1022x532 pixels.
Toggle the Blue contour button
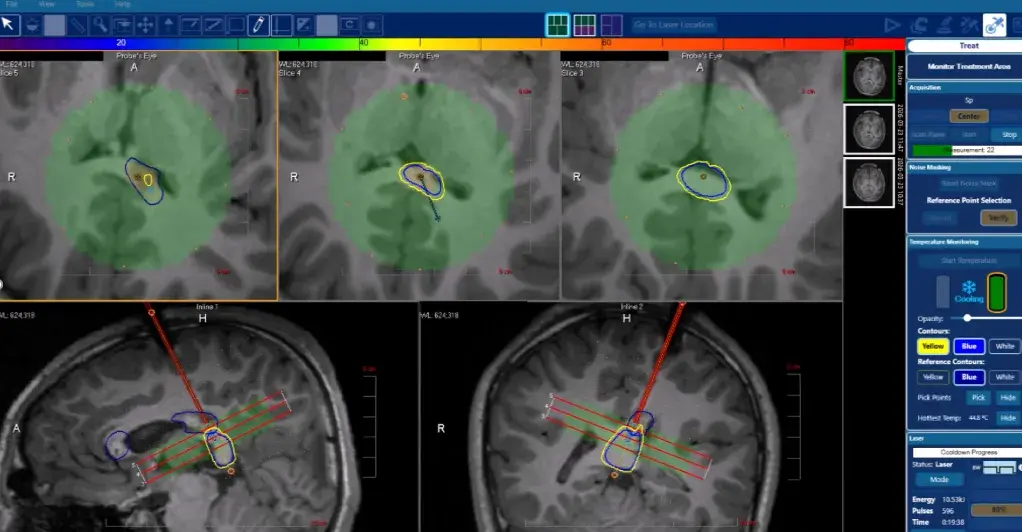969,346
